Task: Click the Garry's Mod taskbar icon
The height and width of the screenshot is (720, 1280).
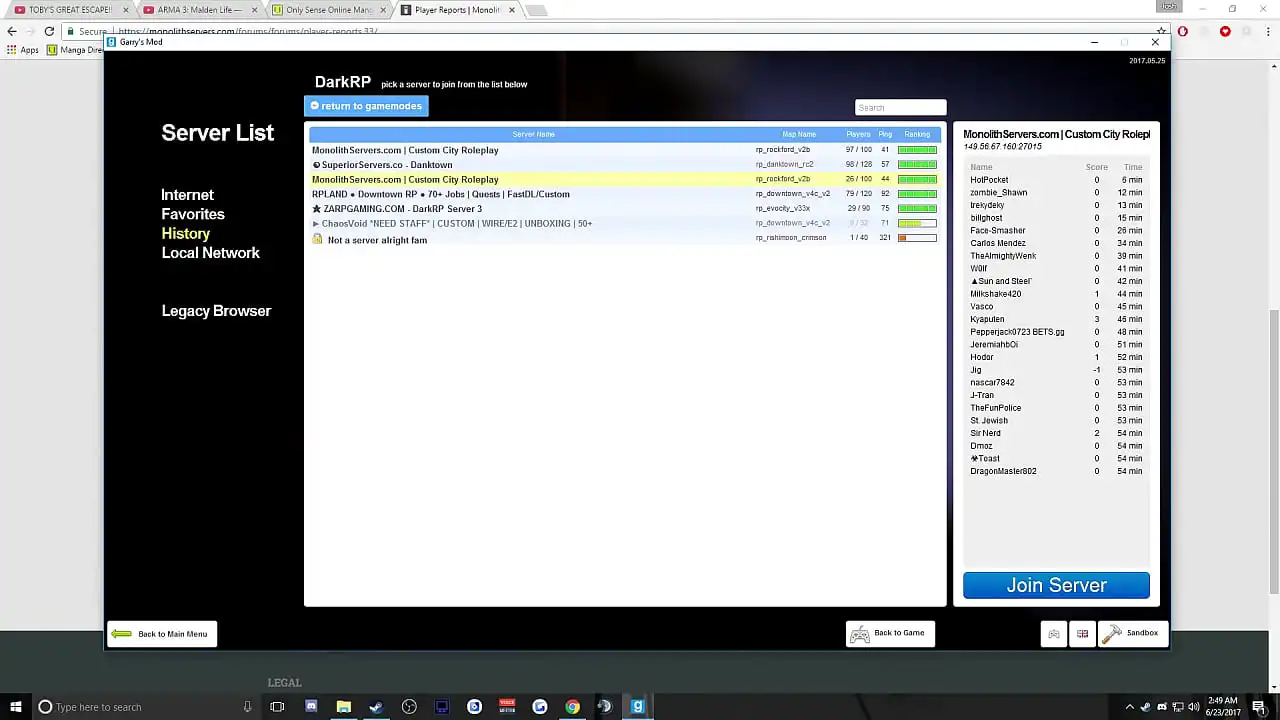Action: pos(638,707)
